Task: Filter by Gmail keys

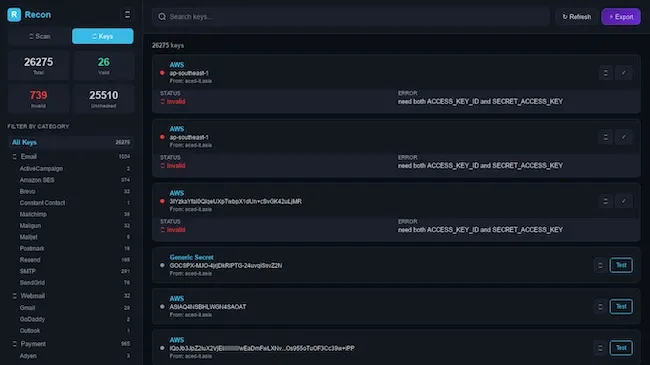Action: pos(74,308)
